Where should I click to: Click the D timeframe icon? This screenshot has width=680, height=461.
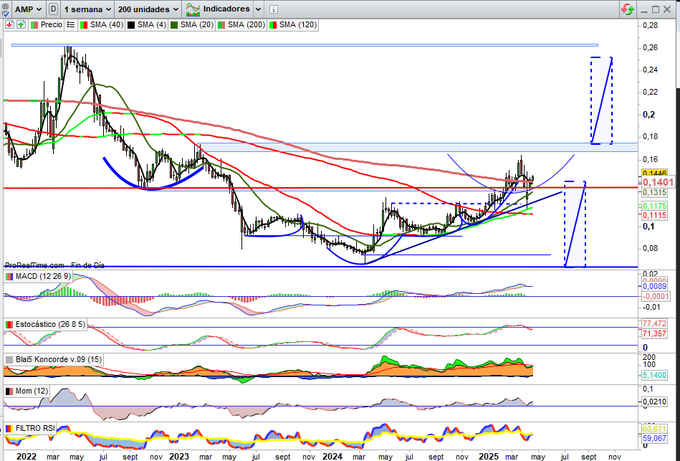52,8
